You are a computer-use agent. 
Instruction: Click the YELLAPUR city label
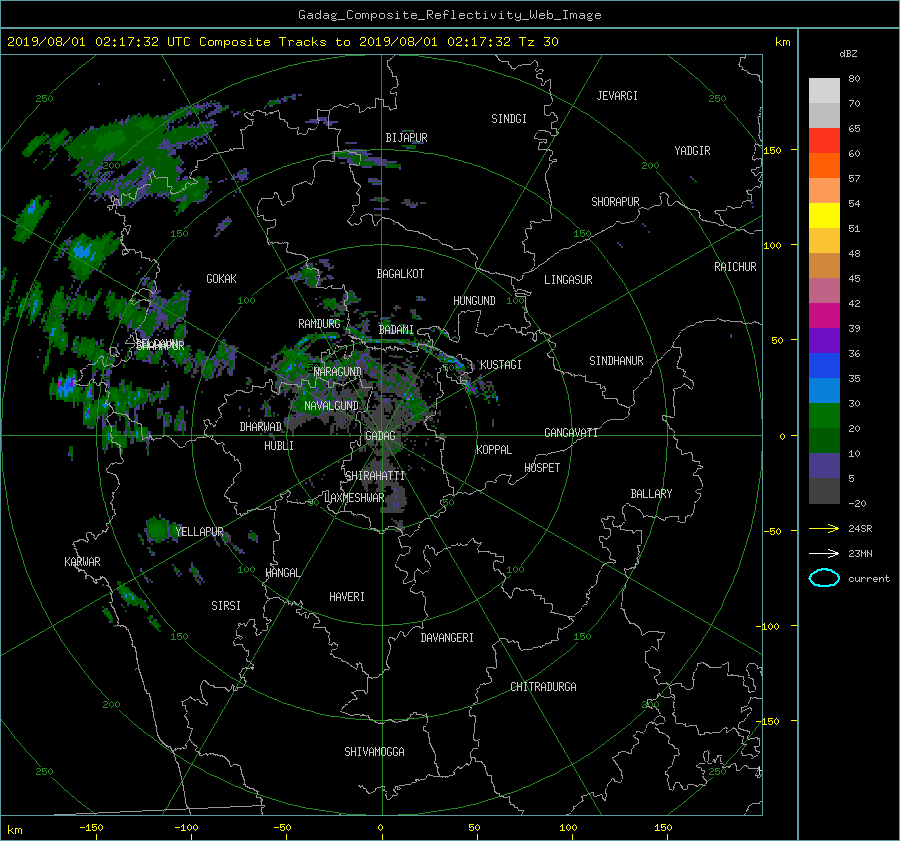(199, 532)
